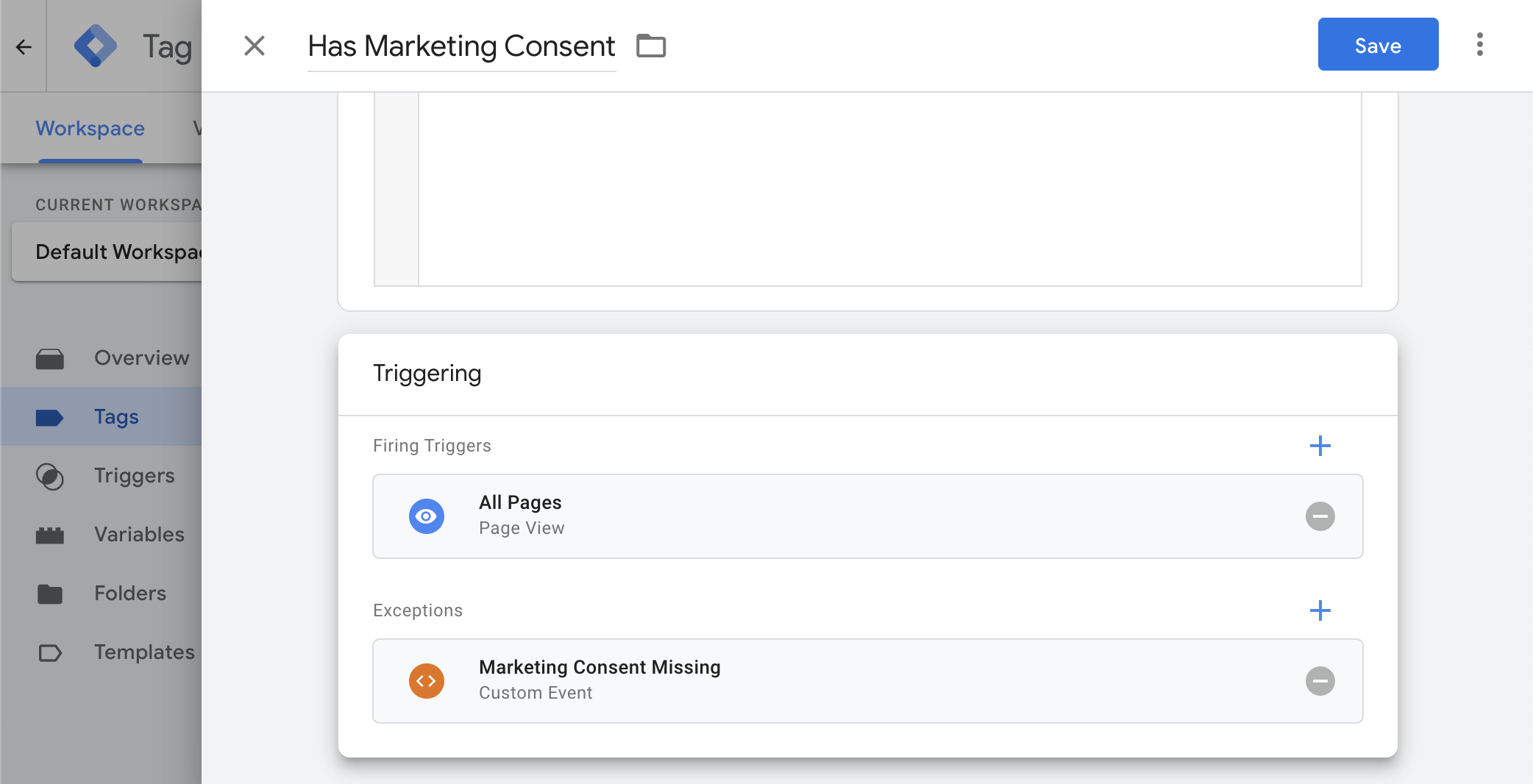Add a new exception plus icon

(1320, 610)
